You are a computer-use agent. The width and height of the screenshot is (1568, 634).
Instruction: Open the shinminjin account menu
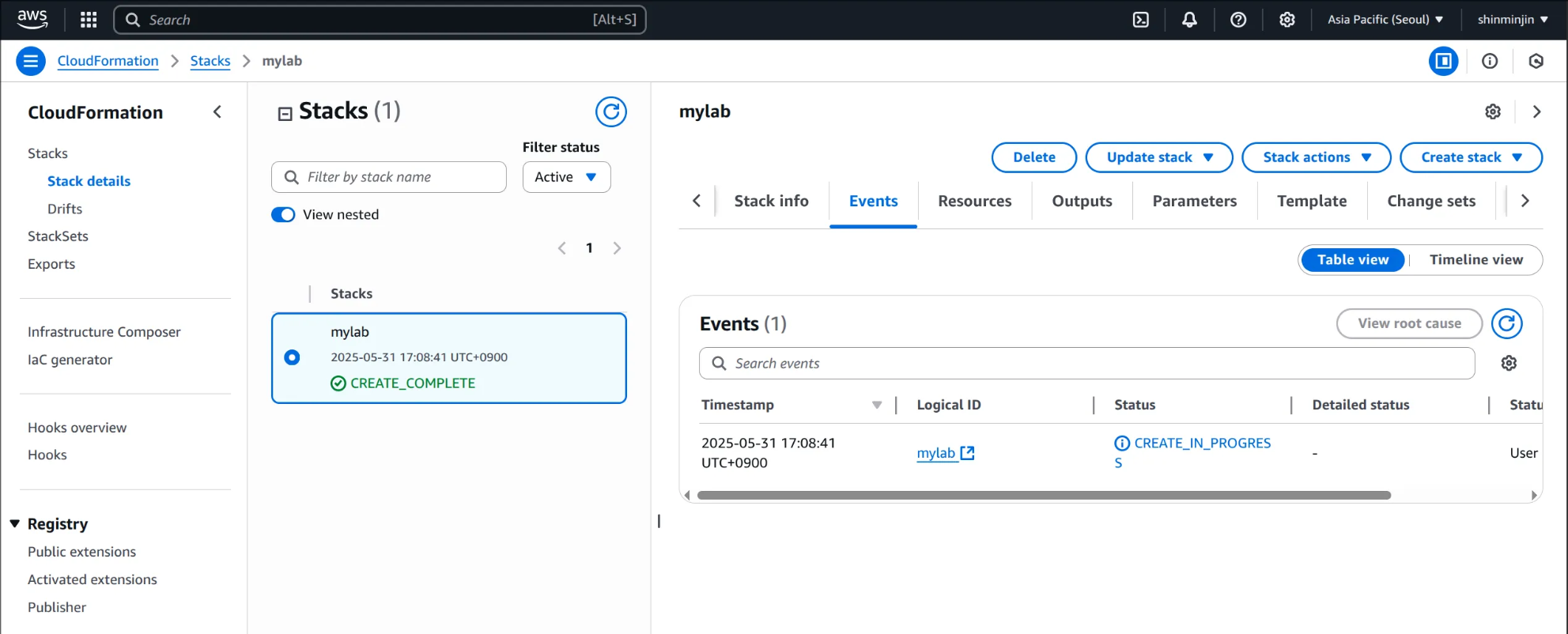coord(1513,20)
